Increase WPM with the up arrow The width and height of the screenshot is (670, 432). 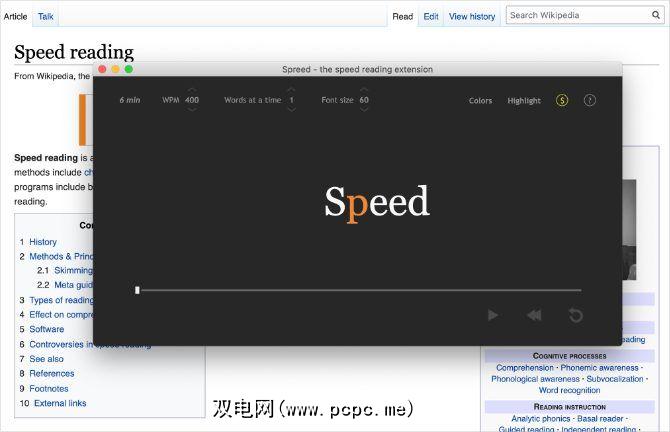click(192, 91)
